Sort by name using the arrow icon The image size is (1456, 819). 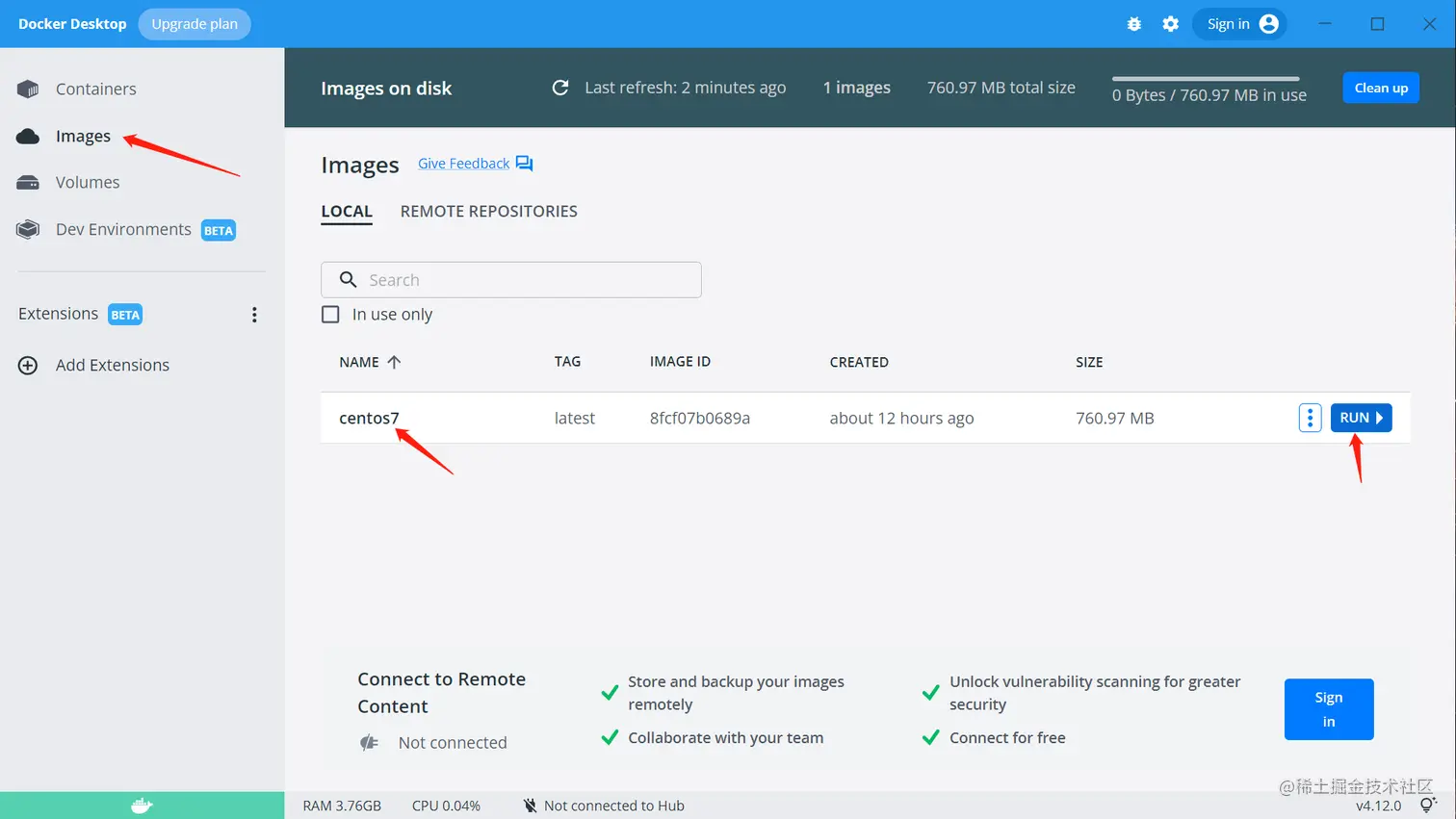pos(394,362)
